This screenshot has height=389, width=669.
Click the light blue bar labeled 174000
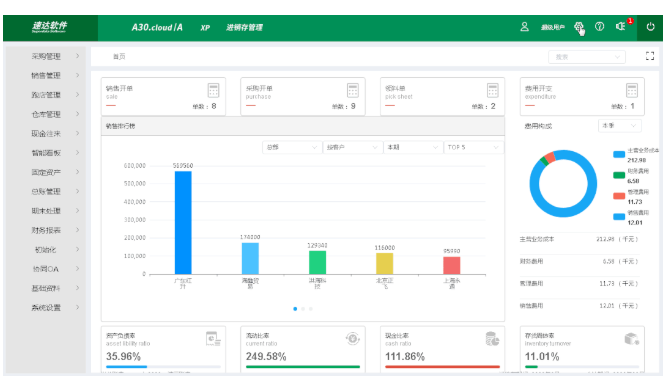pyautogui.click(x=250, y=258)
